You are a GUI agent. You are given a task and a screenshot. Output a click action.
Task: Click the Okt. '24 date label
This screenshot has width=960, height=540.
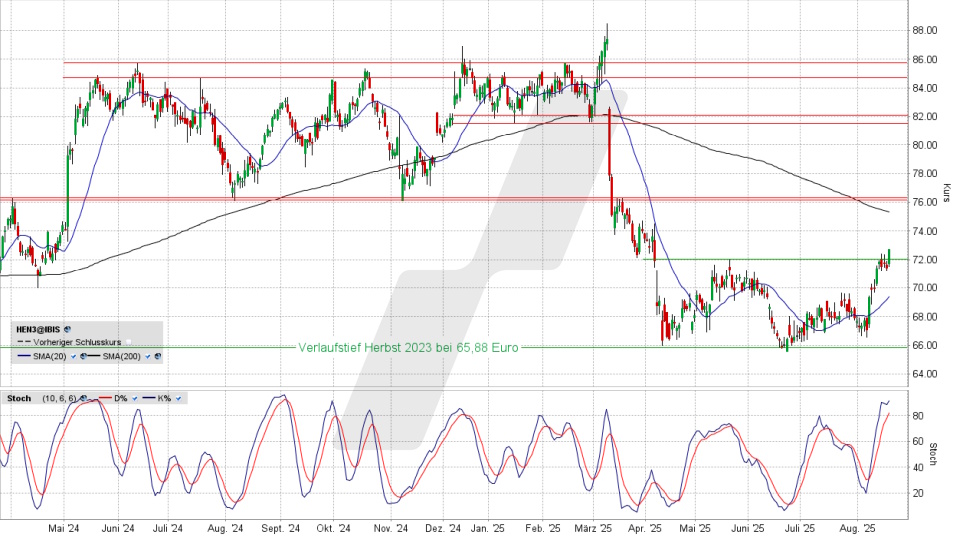point(334,528)
